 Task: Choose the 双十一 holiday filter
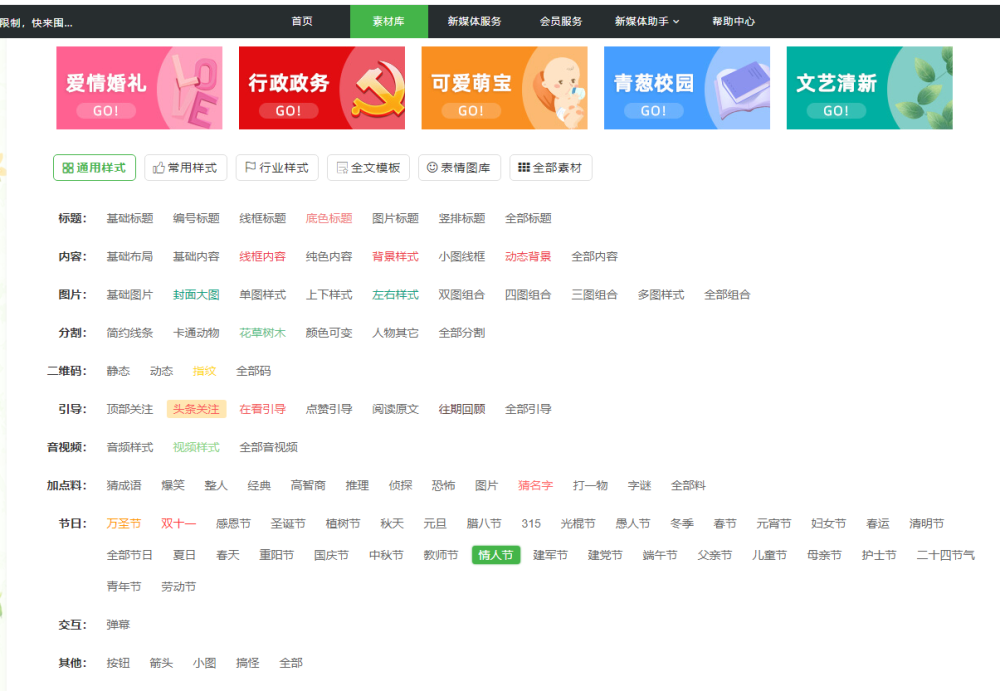click(178, 524)
